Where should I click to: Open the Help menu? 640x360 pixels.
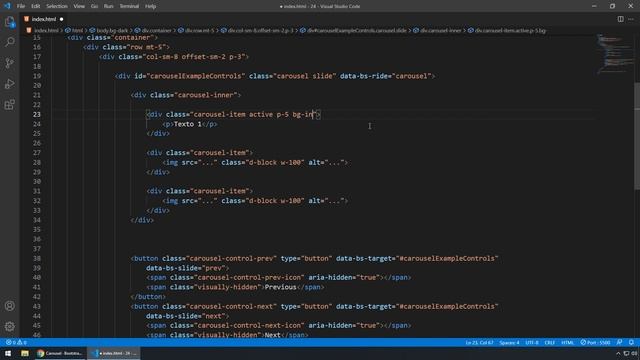click(151, 6)
